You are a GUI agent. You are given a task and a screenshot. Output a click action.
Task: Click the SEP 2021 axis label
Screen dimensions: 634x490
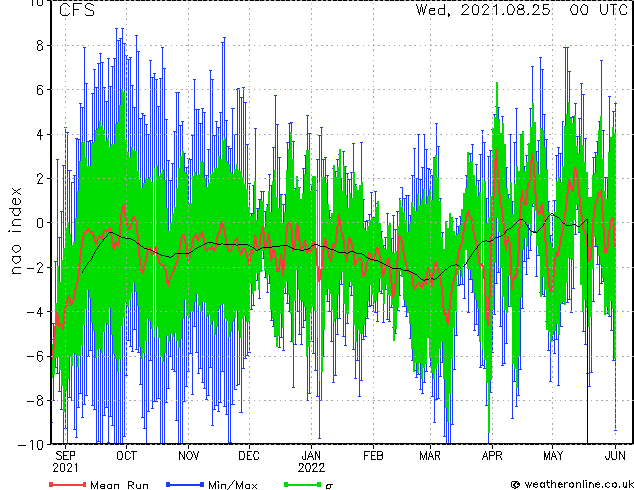(65, 462)
